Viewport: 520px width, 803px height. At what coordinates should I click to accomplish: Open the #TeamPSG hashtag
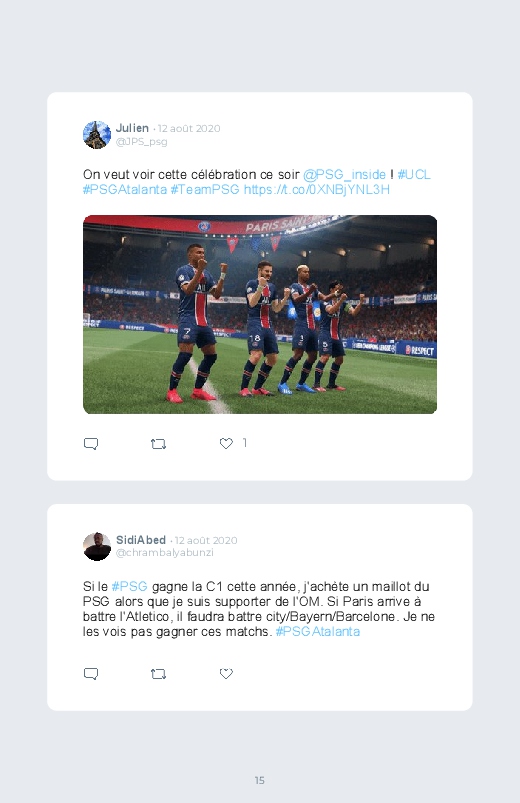coord(205,189)
